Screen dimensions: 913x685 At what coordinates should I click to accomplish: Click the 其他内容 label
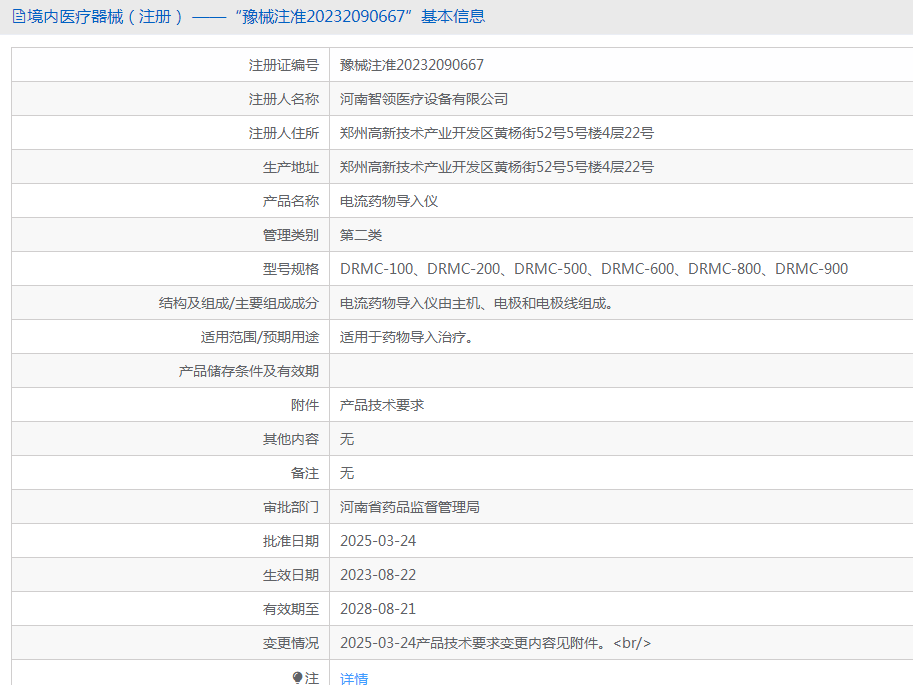click(x=291, y=439)
